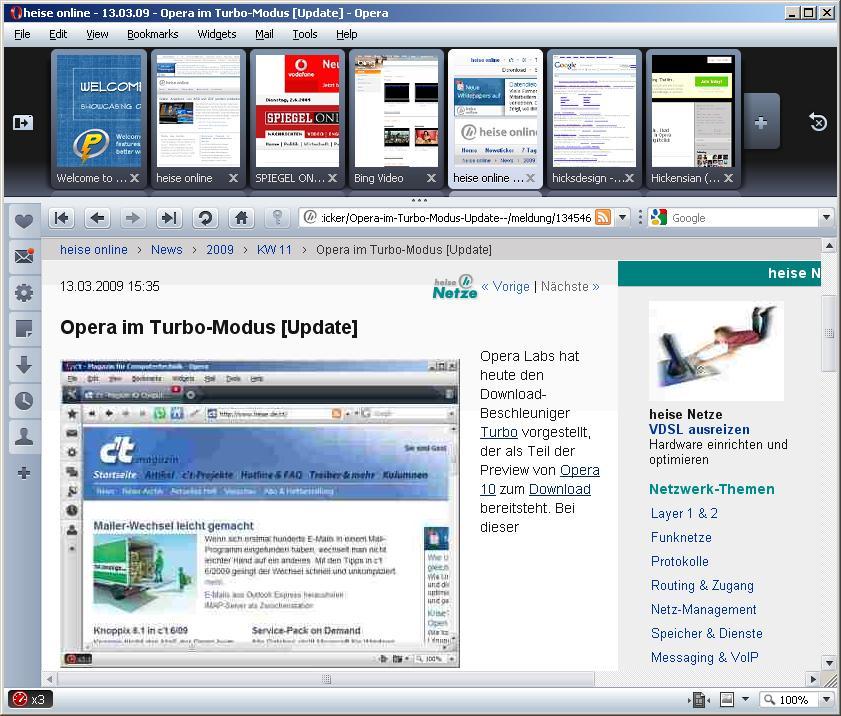
Task: Follow the Turbo link in article
Action: pyautogui.click(x=499, y=432)
